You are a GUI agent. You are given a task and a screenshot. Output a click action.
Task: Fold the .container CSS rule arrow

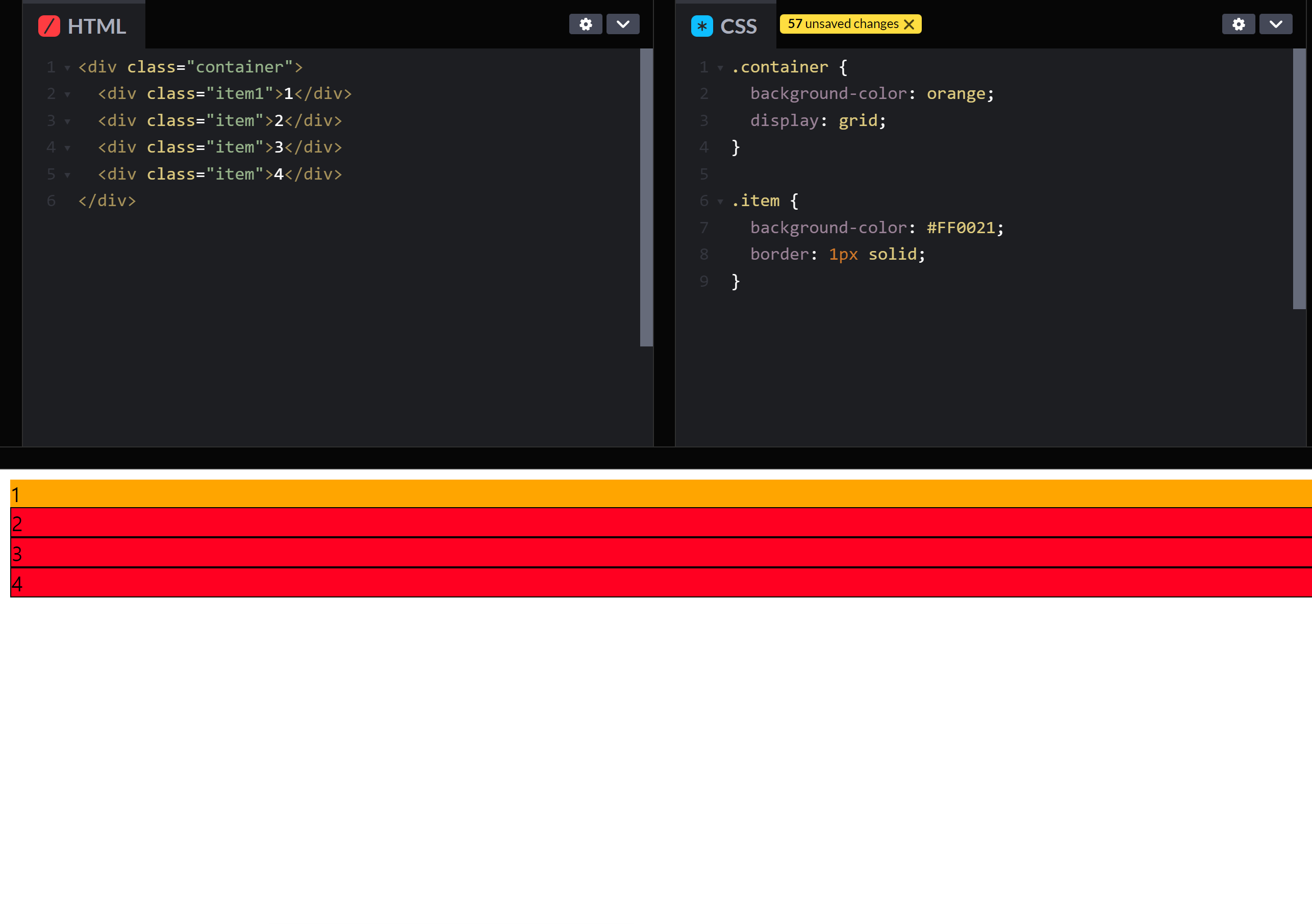click(720, 68)
